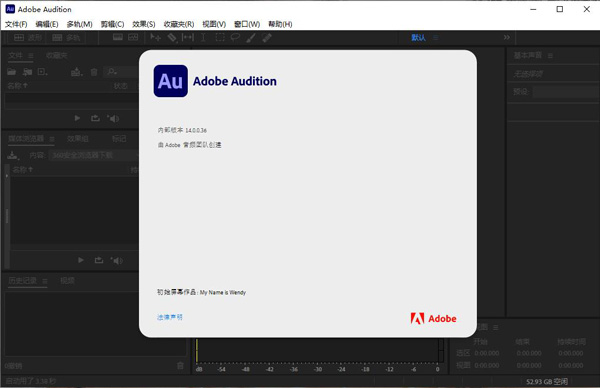This screenshot has width=600, height=388.
Task: Open the 预设 preset dropdown
Action: [566, 91]
